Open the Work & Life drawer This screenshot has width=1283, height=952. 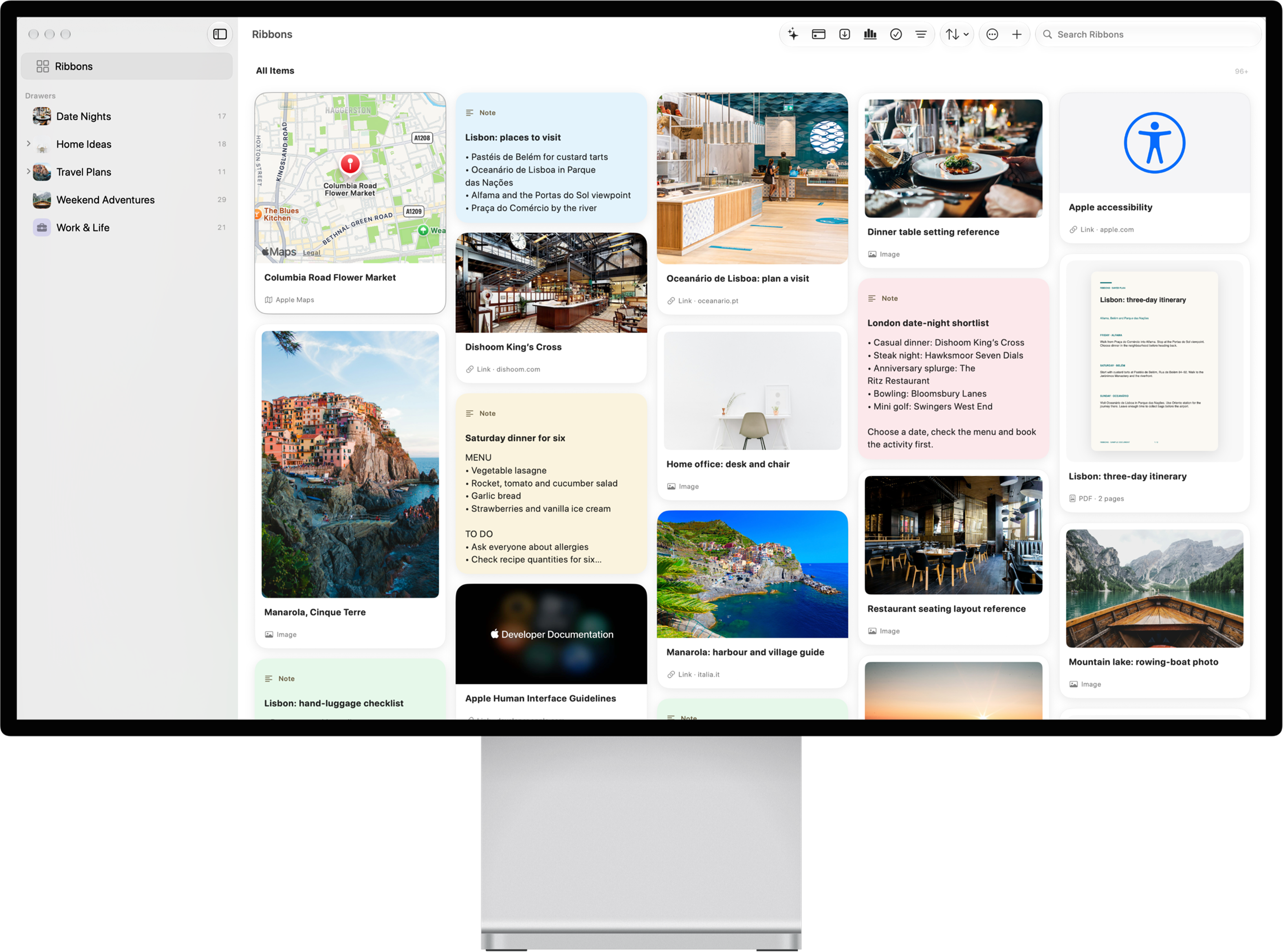click(x=127, y=228)
